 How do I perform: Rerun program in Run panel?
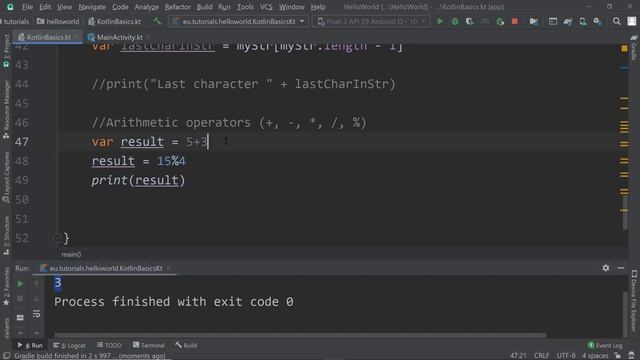tap(20, 283)
